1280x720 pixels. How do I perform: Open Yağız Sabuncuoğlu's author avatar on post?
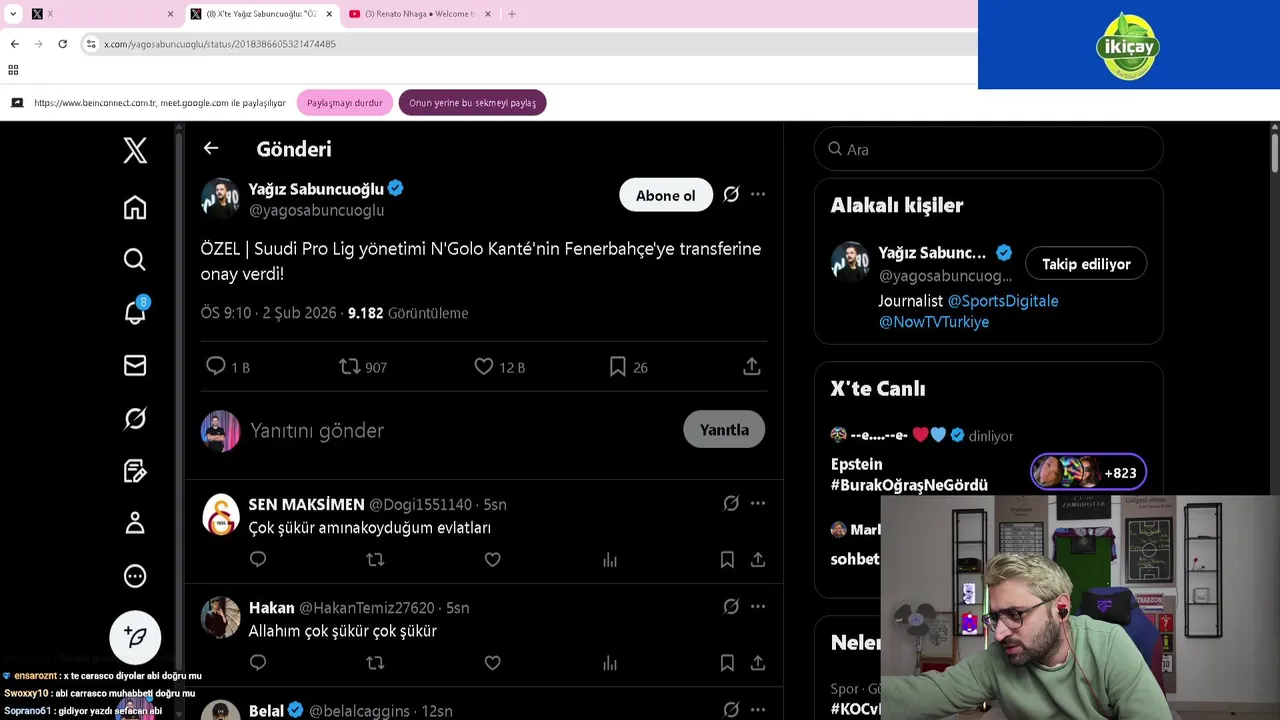220,198
